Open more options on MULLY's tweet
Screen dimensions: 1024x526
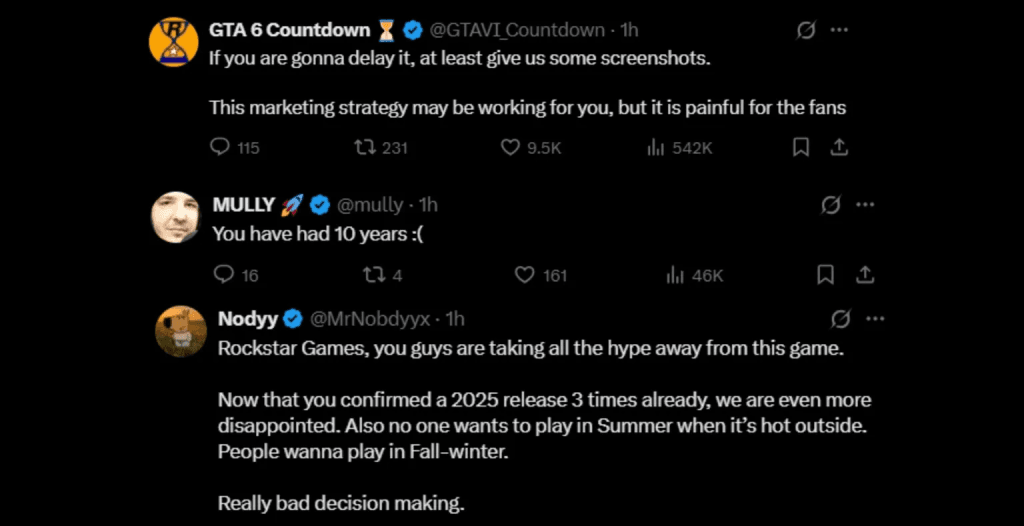coord(866,205)
